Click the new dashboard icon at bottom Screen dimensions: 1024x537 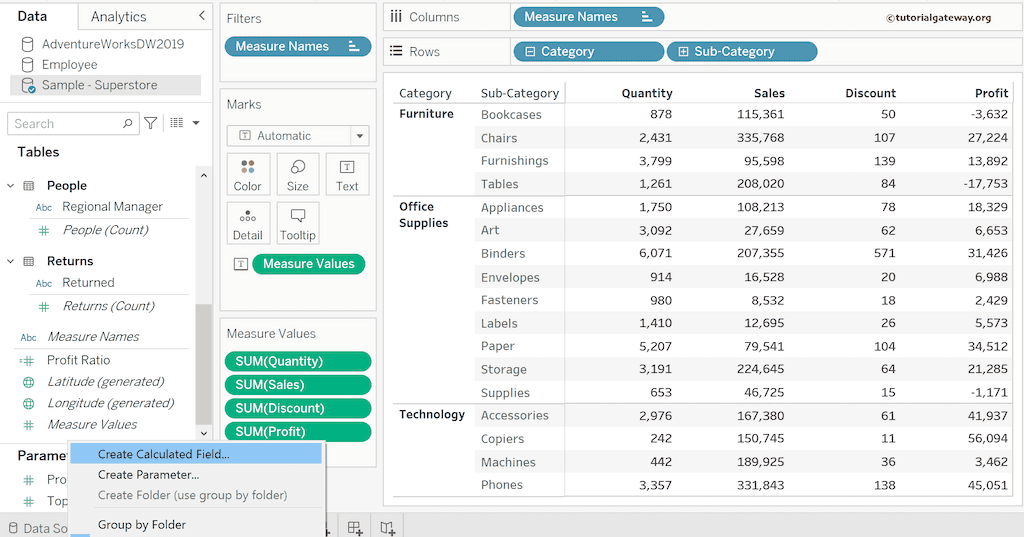click(355, 527)
